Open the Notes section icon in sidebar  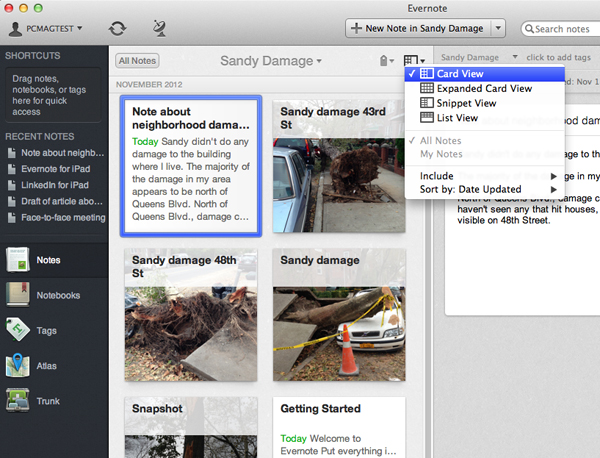tap(17, 260)
